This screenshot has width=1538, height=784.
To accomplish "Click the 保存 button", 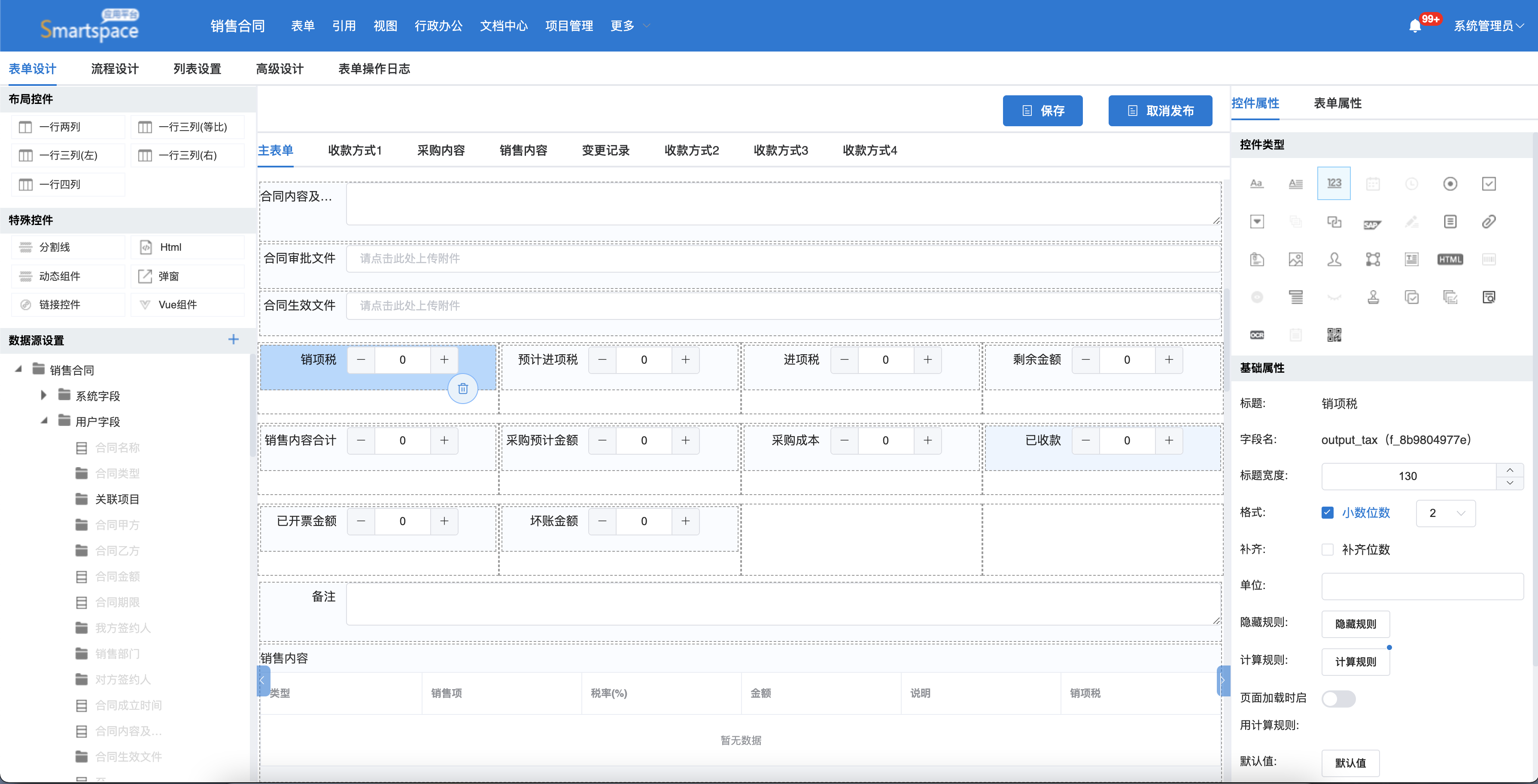I will coord(1042,110).
